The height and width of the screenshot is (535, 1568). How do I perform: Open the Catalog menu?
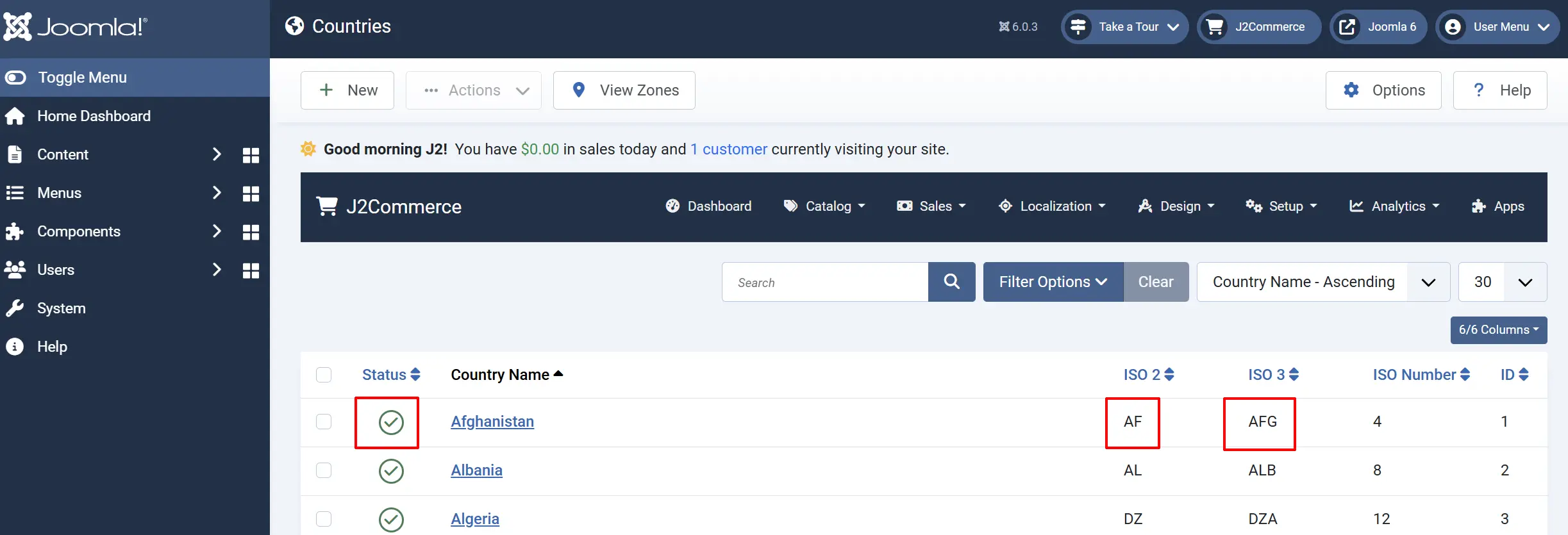(x=824, y=206)
